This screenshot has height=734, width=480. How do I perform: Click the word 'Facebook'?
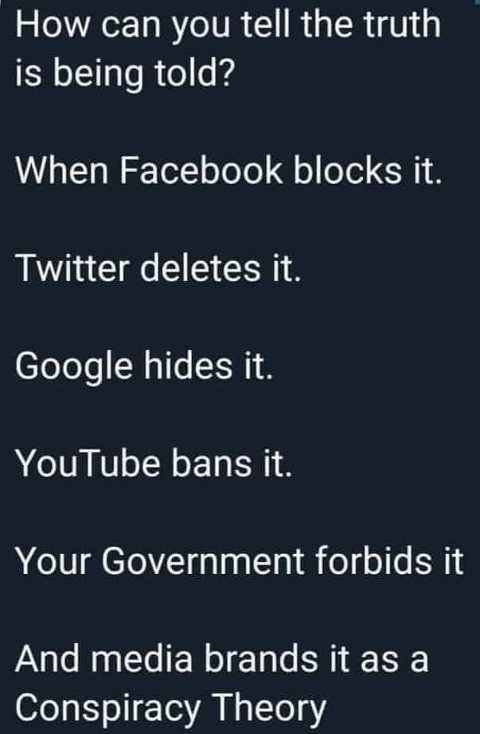201,169
